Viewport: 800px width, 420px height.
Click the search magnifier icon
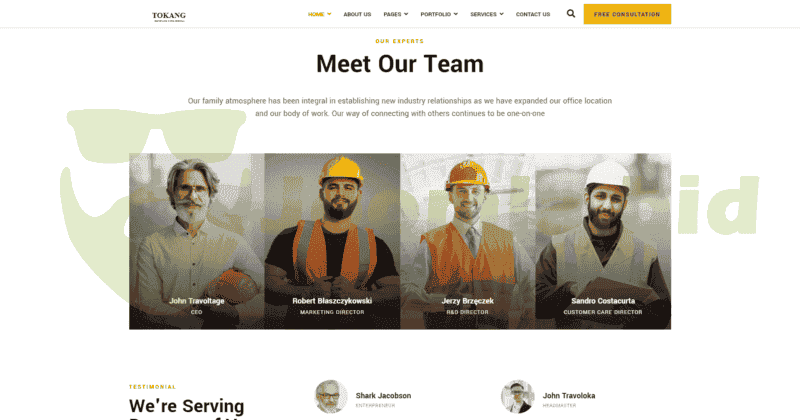(570, 14)
